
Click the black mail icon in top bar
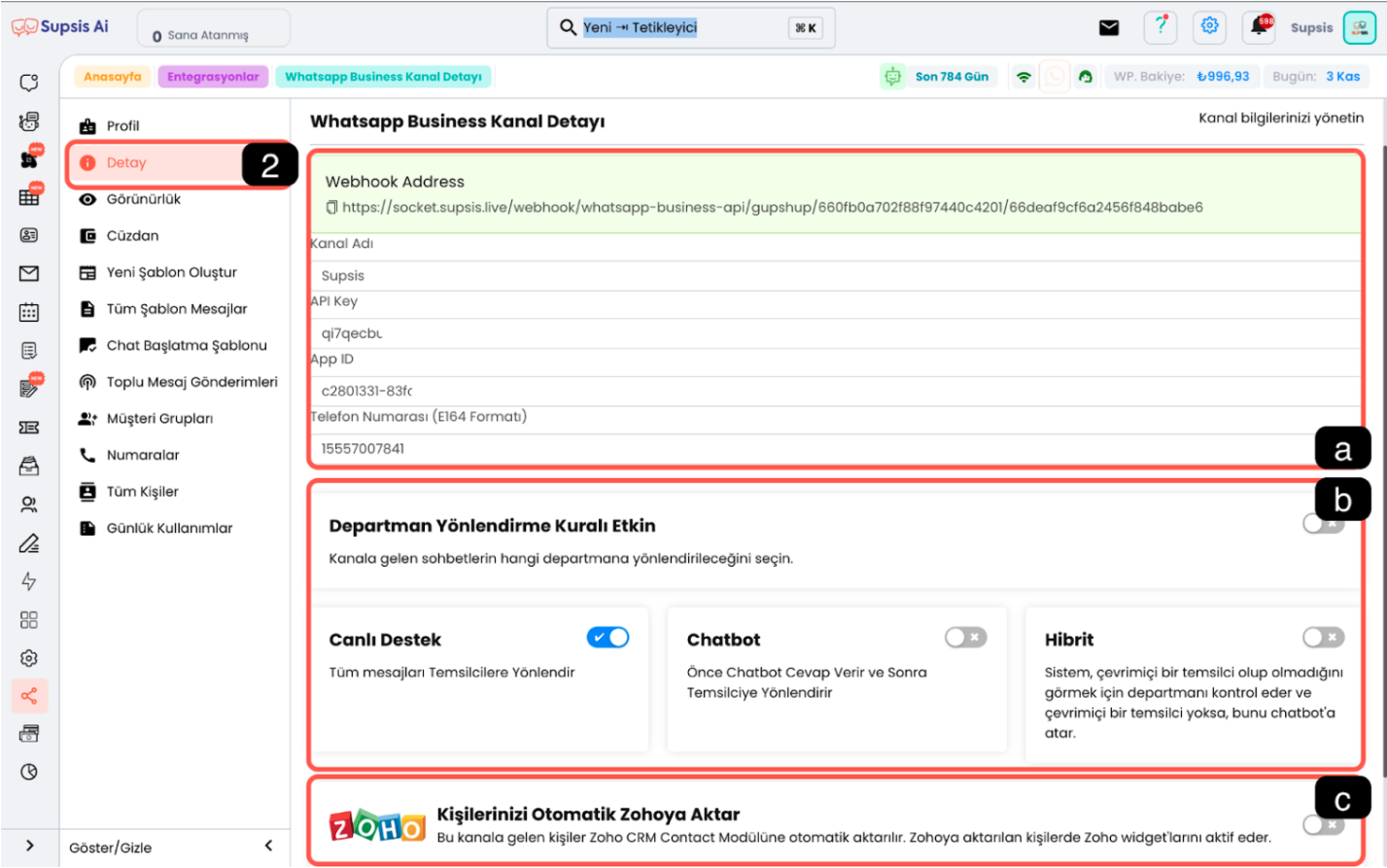coord(1109,28)
